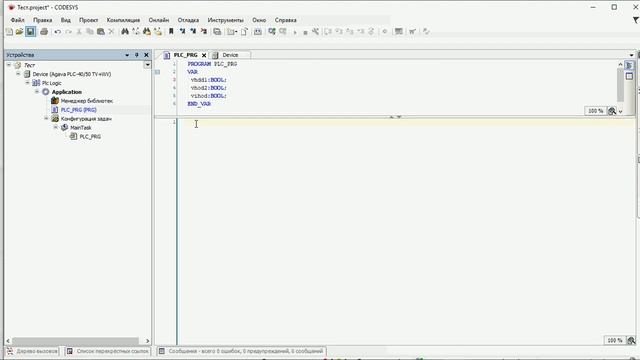
Task: Collapse the Конфигурация задач node
Action: click(x=46, y=118)
